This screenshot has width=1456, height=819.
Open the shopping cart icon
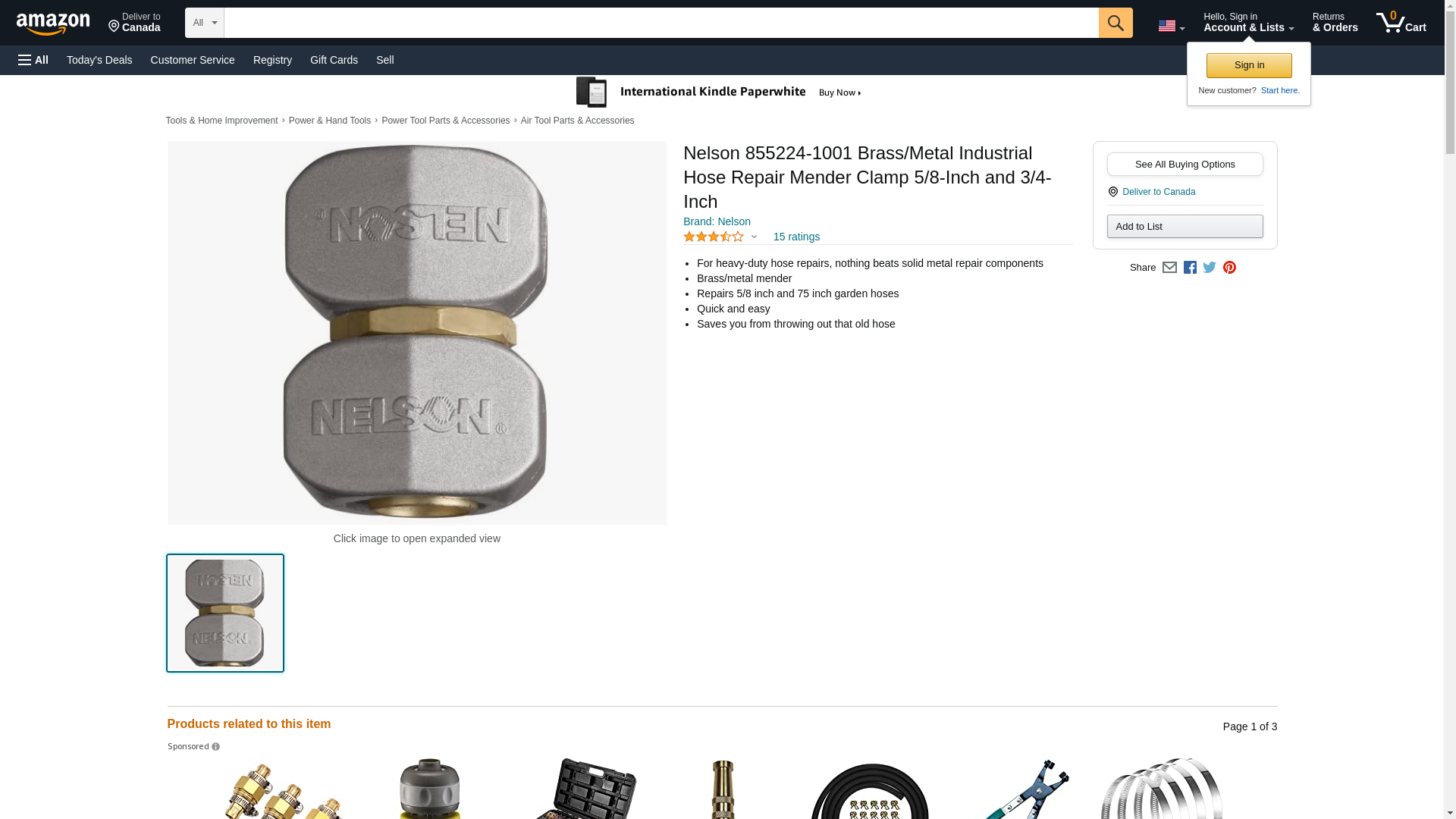click(x=1401, y=23)
